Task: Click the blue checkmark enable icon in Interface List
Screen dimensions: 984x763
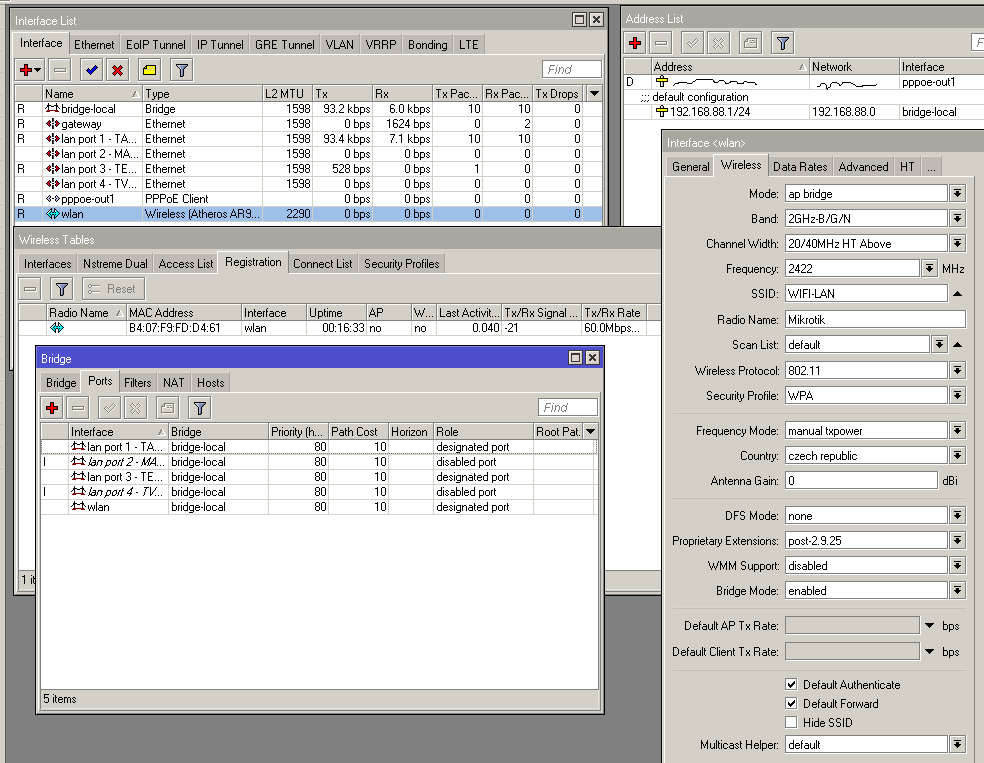Action: point(92,70)
